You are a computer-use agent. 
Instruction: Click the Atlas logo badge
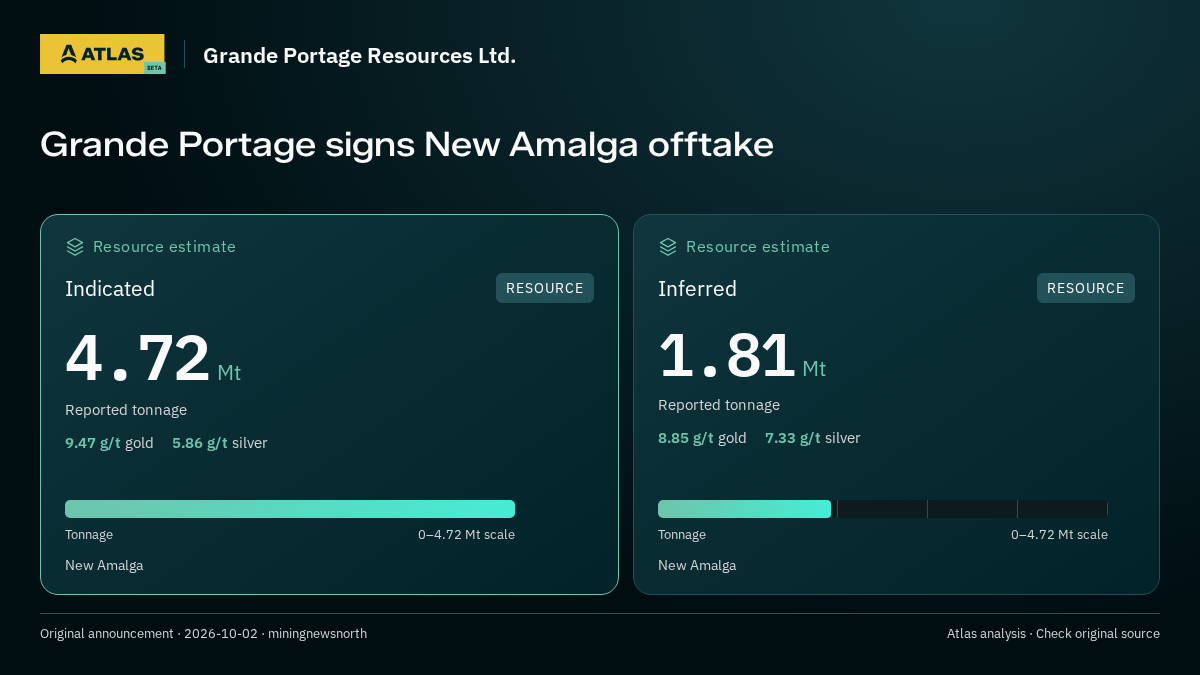(102, 54)
